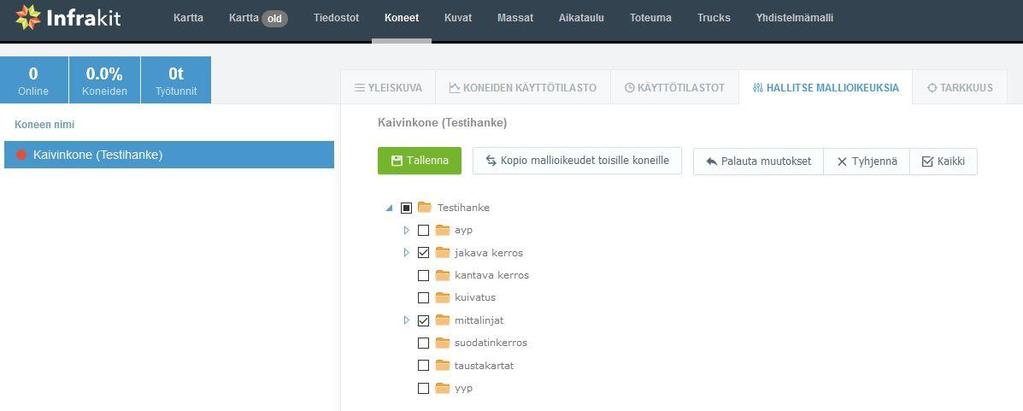This screenshot has height=411, width=1023.
Task: Select Kaivinkone (Testihanke) machine row
Action: click(x=169, y=155)
